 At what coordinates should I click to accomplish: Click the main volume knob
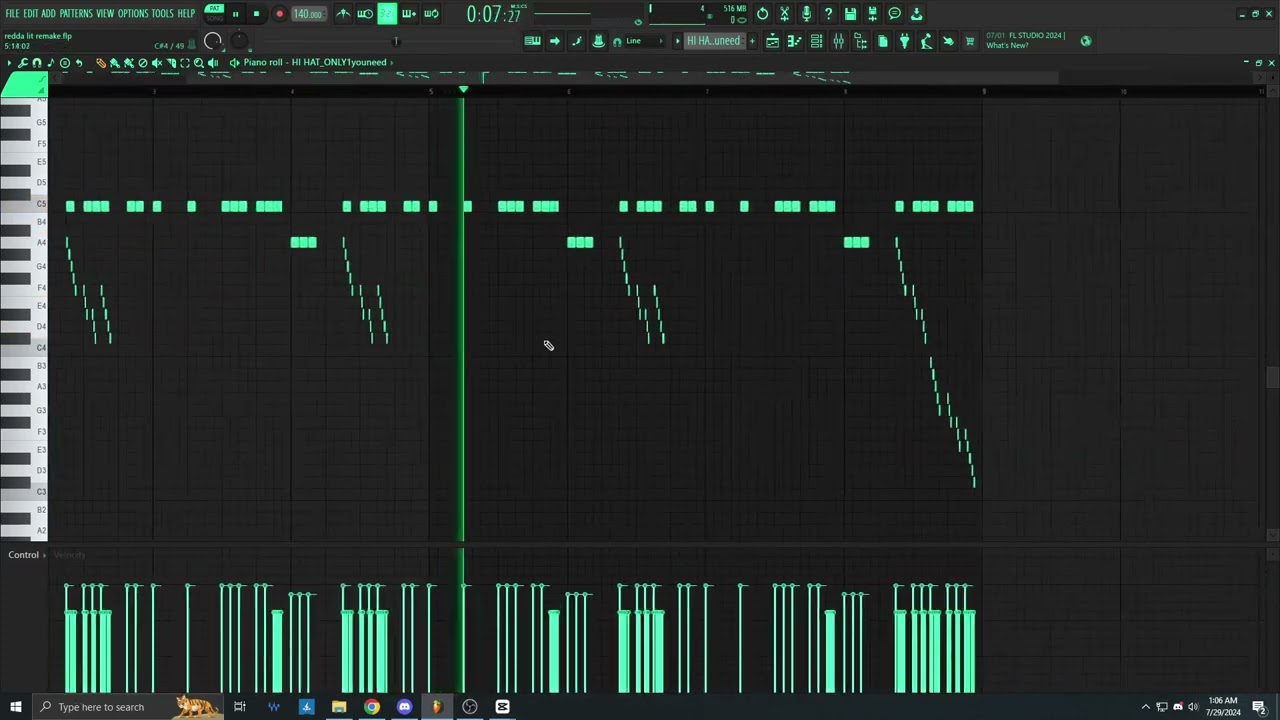(213, 41)
